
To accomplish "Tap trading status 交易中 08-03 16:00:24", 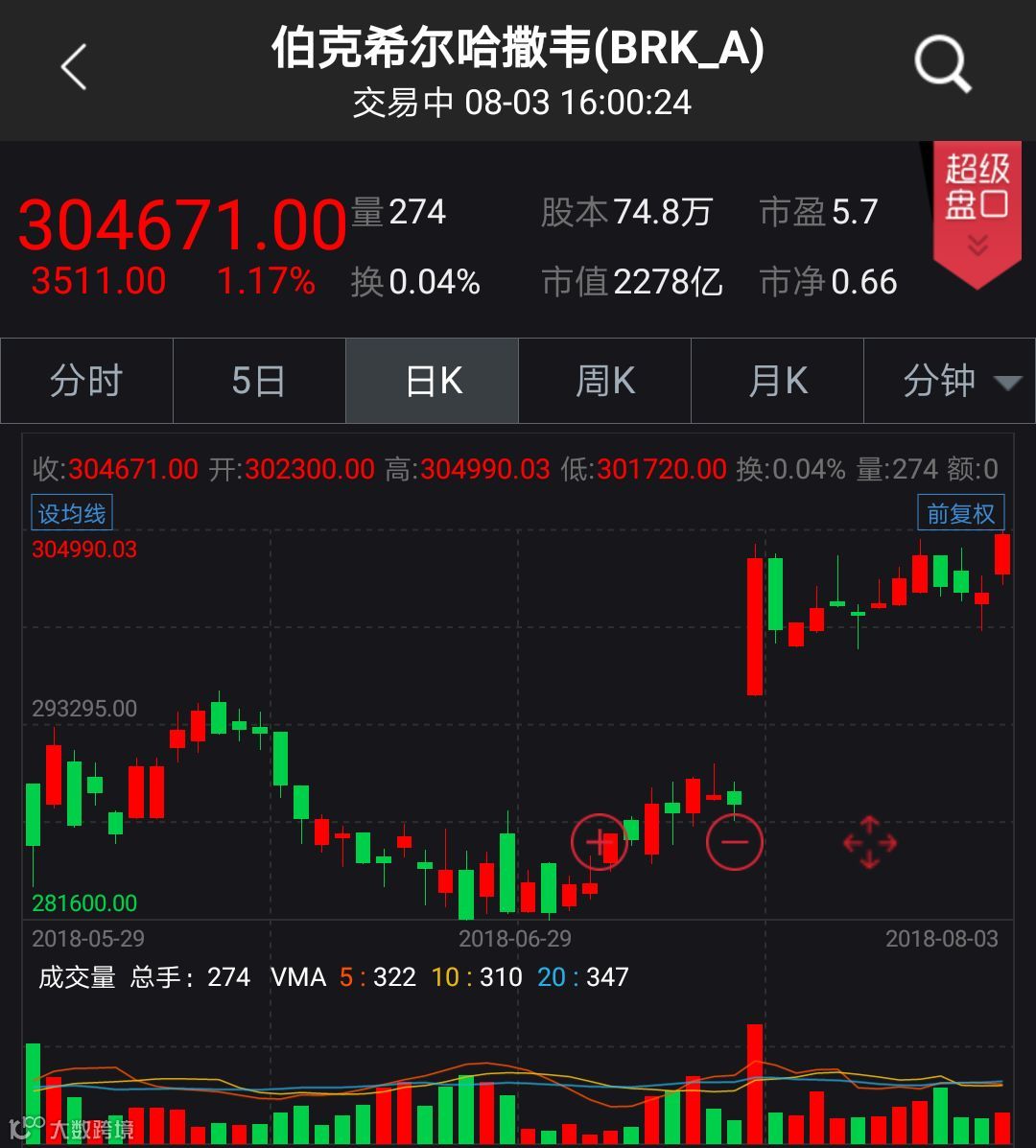I will pyautogui.click(x=521, y=103).
